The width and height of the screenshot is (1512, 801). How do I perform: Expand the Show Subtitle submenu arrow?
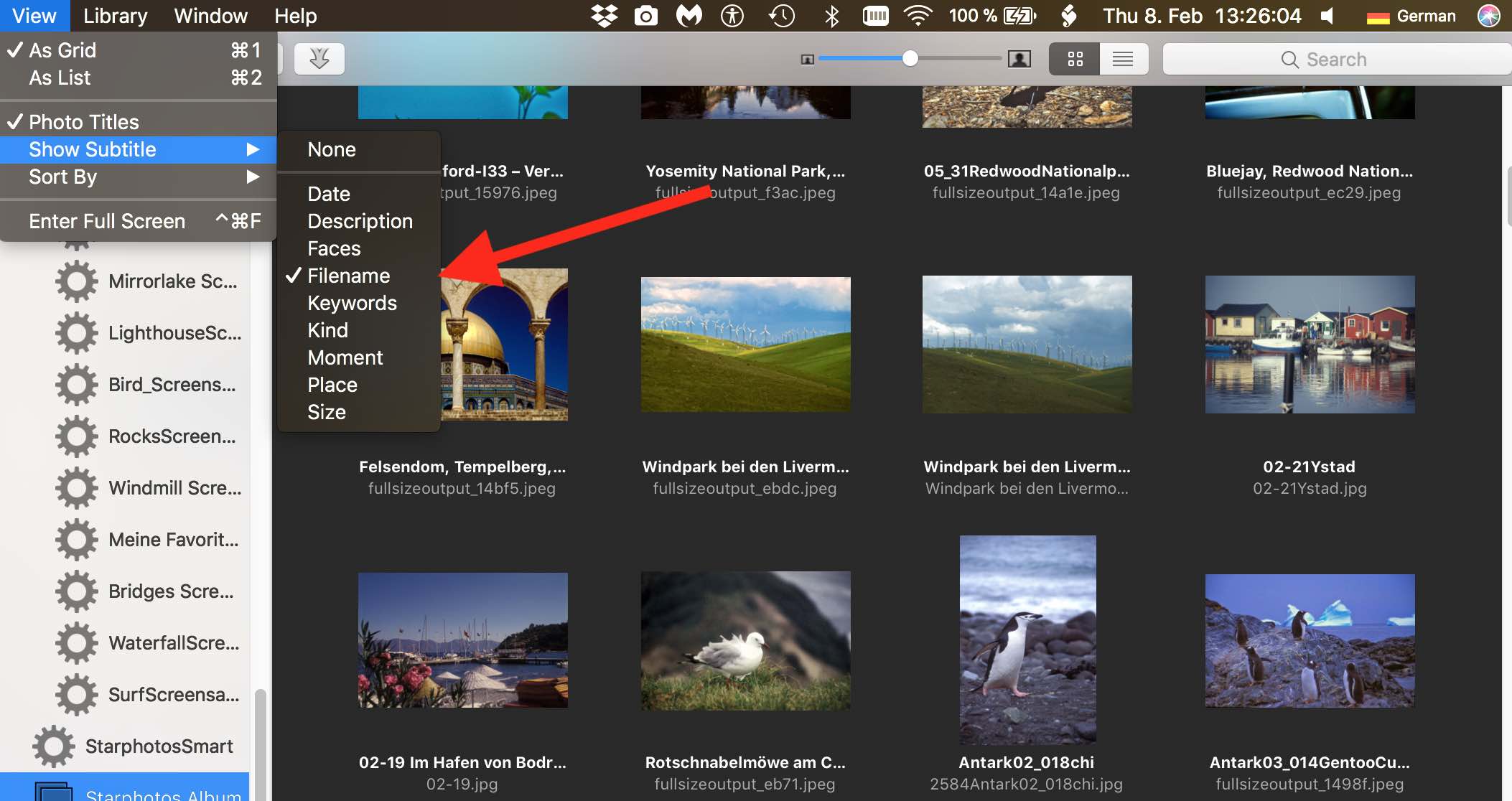(252, 149)
